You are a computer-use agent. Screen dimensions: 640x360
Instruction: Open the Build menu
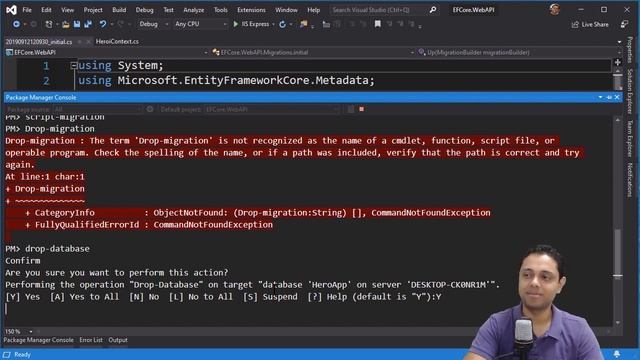point(119,10)
